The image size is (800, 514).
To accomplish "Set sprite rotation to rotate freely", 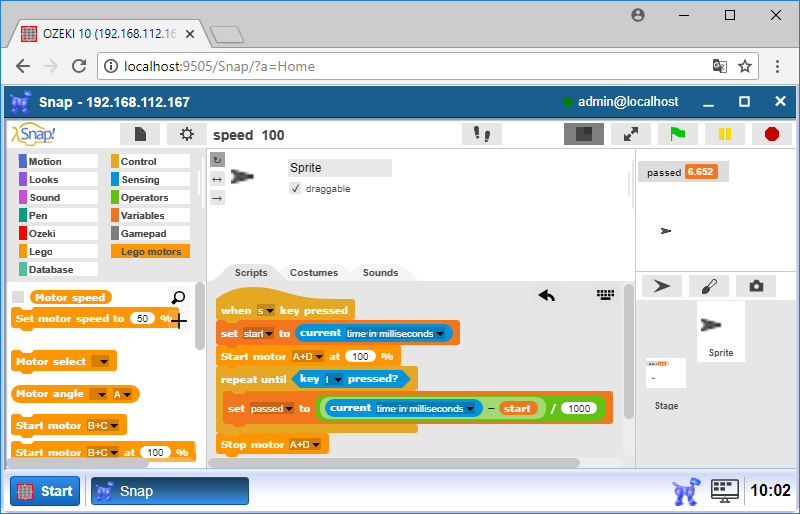I will coord(217,160).
